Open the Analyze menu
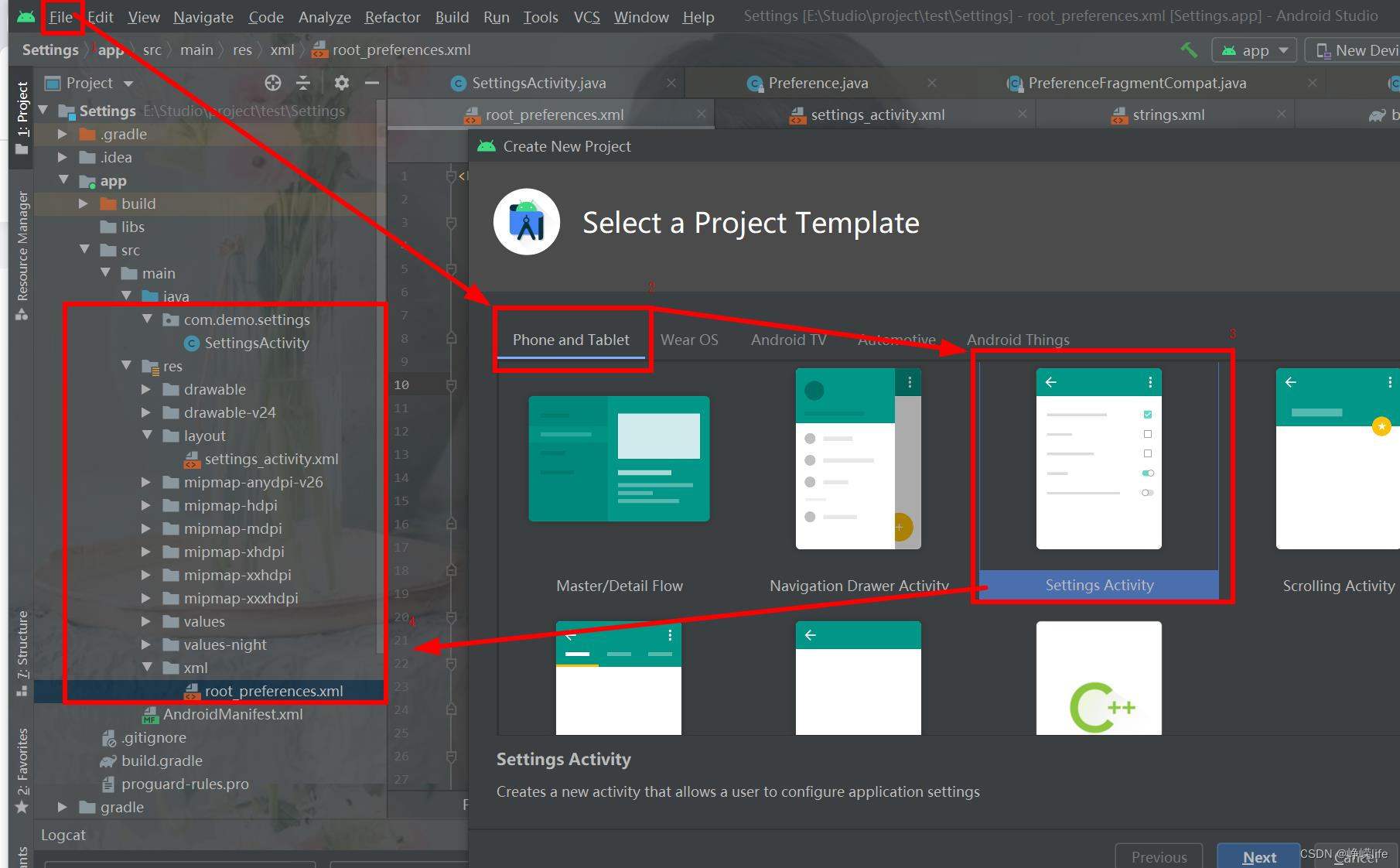The width and height of the screenshot is (1400, 868). coord(325,17)
